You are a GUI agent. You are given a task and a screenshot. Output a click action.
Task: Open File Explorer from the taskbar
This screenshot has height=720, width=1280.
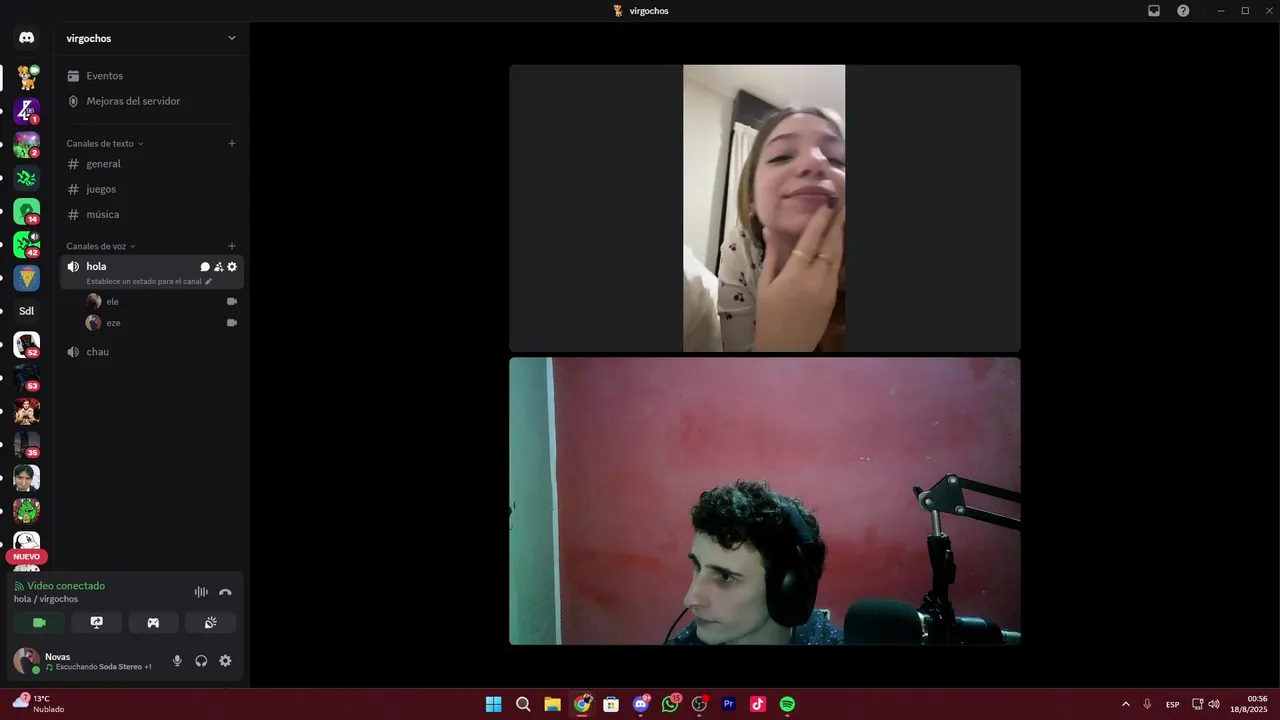(552, 704)
